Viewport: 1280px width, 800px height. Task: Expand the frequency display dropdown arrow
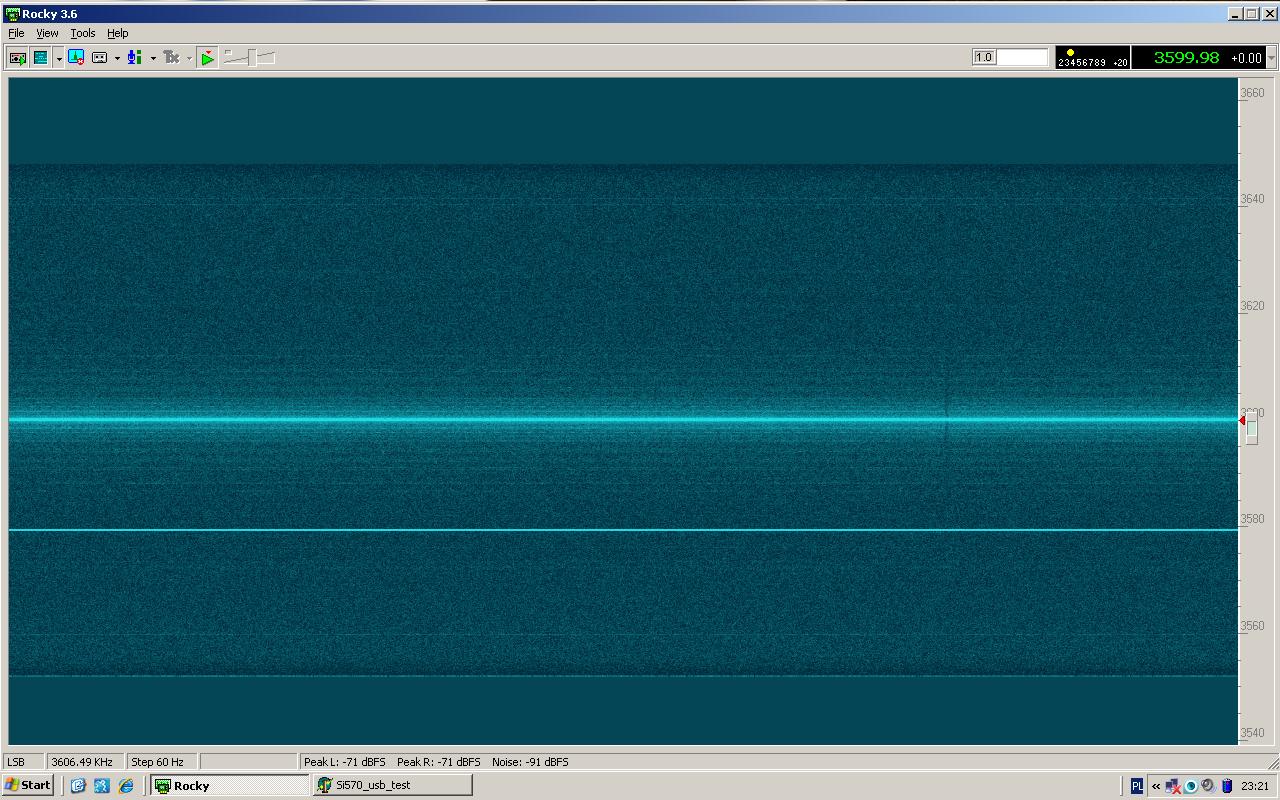click(x=1271, y=58)
